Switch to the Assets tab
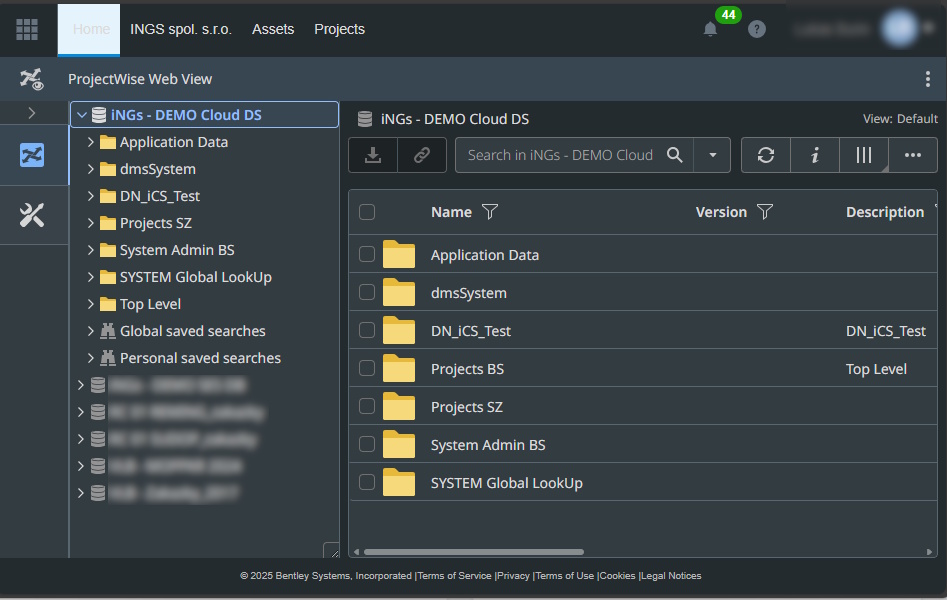 273,29
